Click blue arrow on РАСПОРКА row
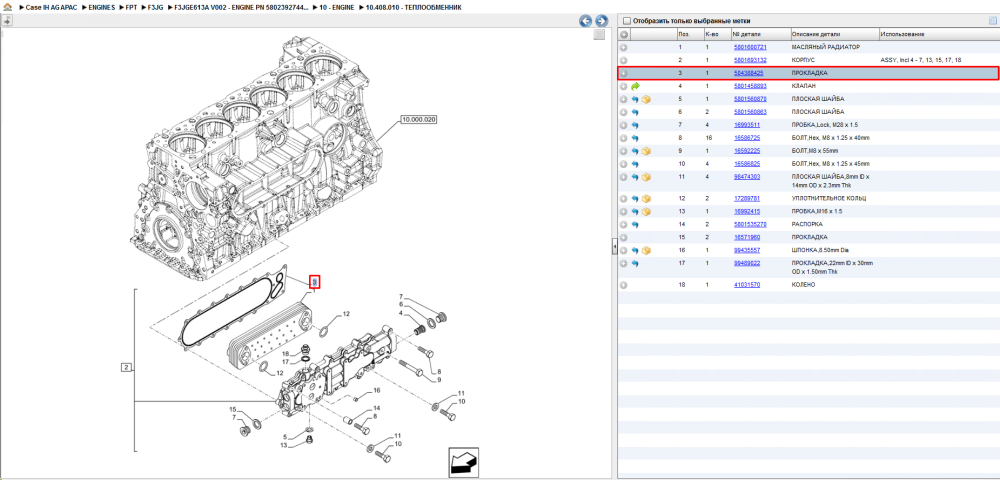 point(635,224)
